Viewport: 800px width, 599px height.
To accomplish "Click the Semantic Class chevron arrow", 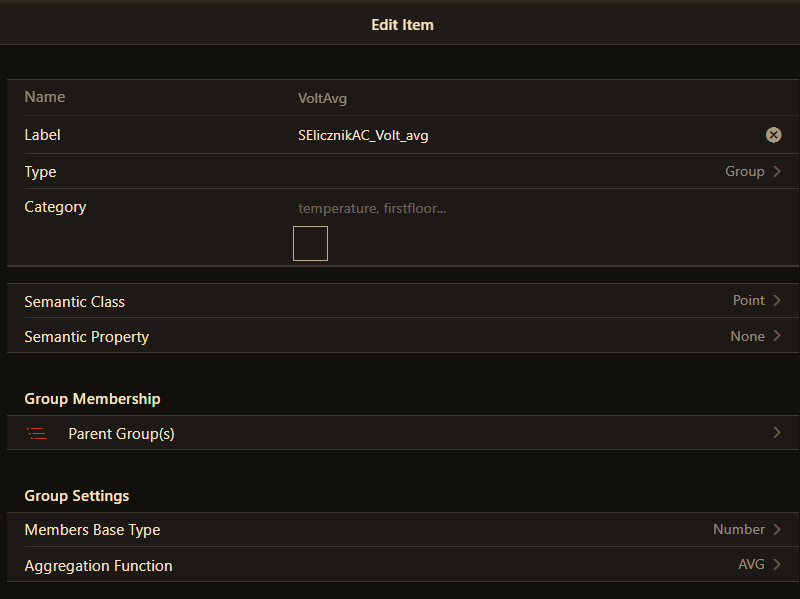I will pos(777,301).
